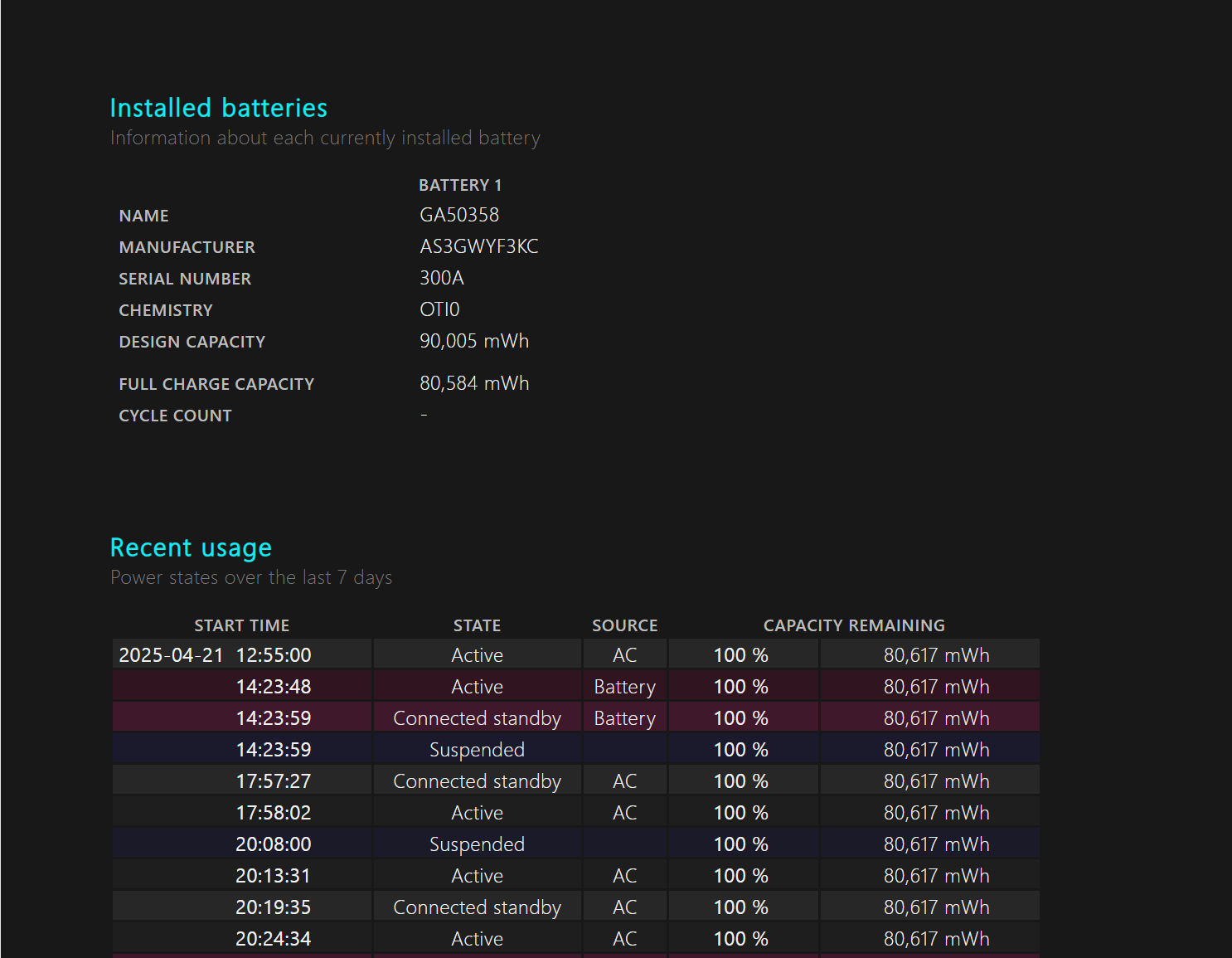Click the CAPACITY REMAINING column header

(x=854, y=625)
